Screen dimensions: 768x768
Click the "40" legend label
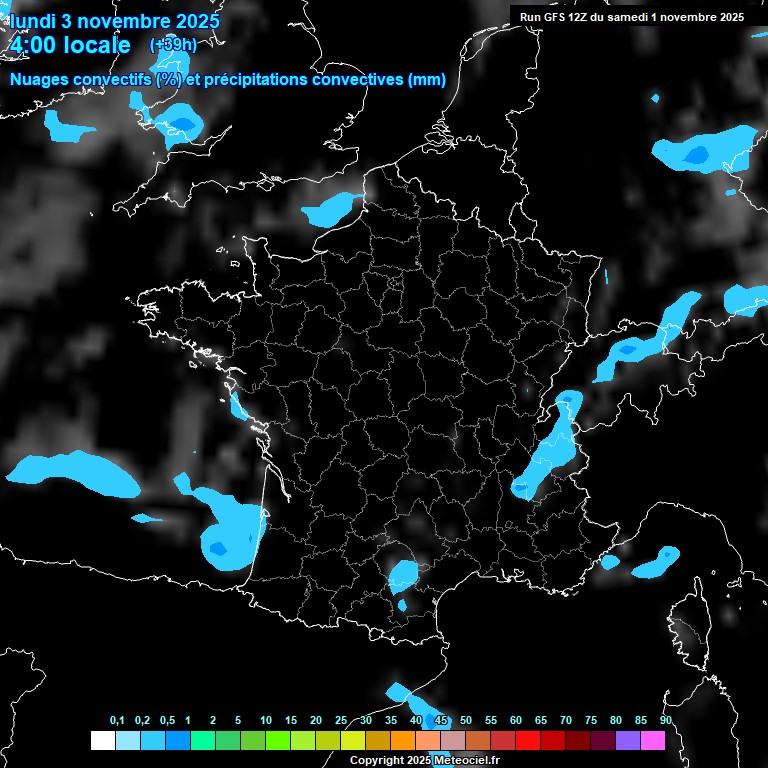tap(416, 720)
